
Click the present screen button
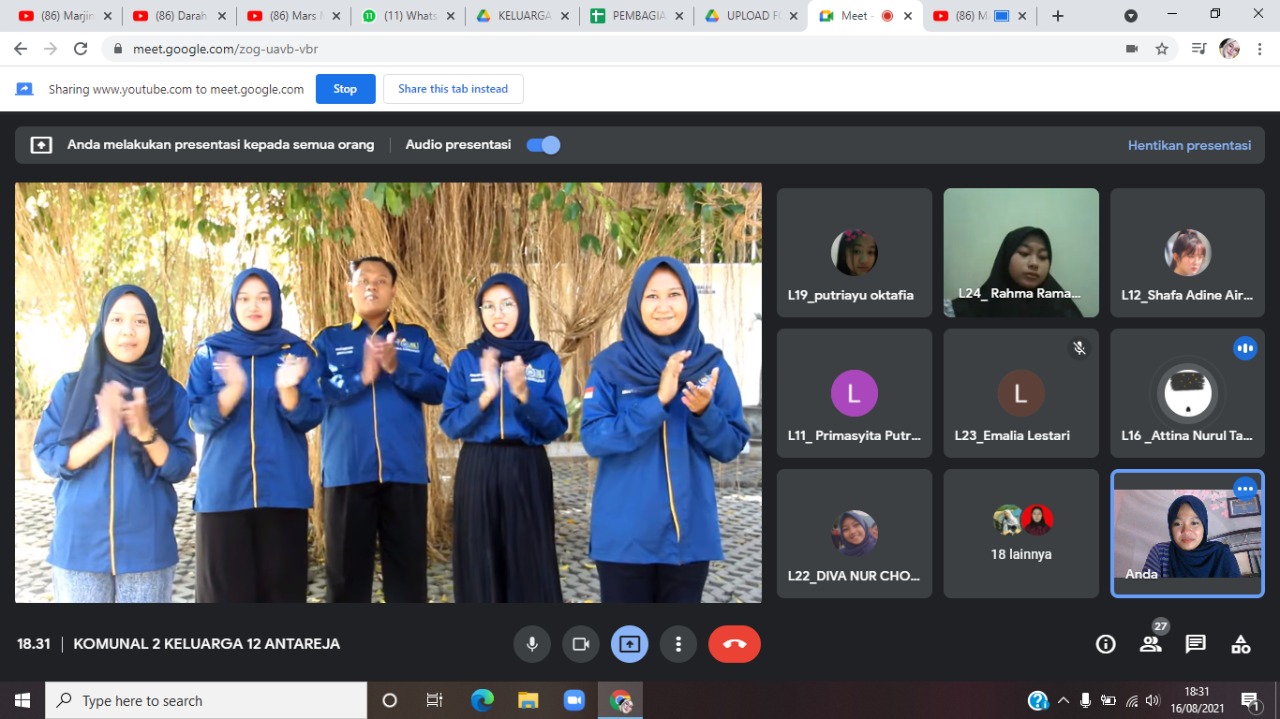(x=629, y=644)
